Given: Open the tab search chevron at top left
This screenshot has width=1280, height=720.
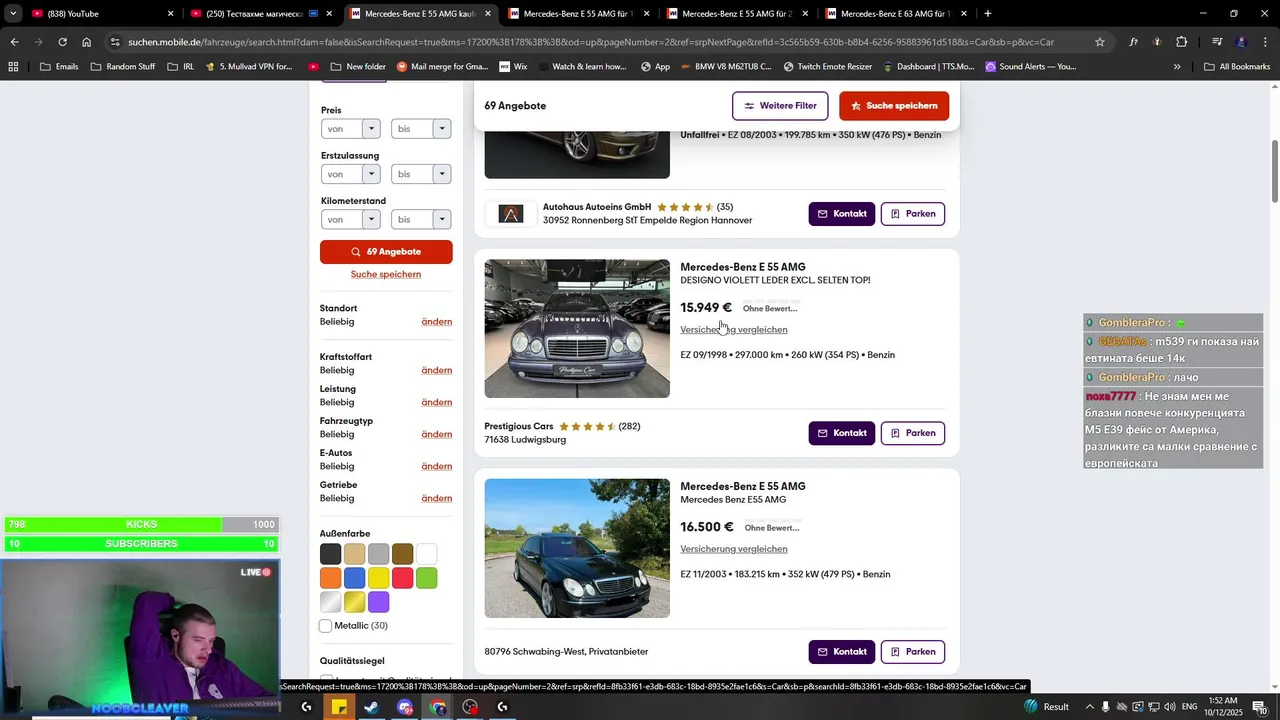Looking at the screenshot, I should 13,14.
